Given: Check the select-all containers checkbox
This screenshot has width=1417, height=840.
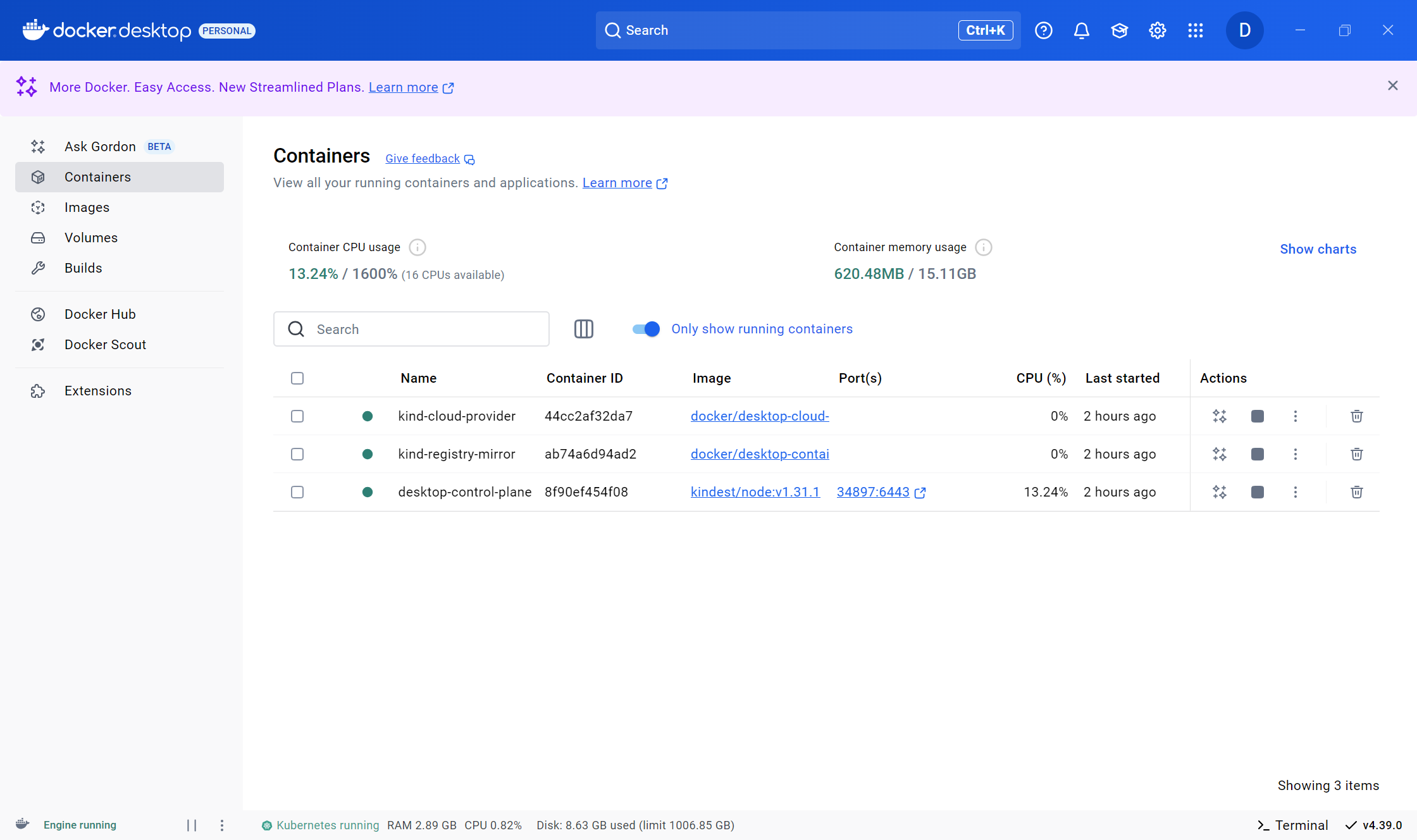Looking at the screenshot, I should [x=297, y=378].
